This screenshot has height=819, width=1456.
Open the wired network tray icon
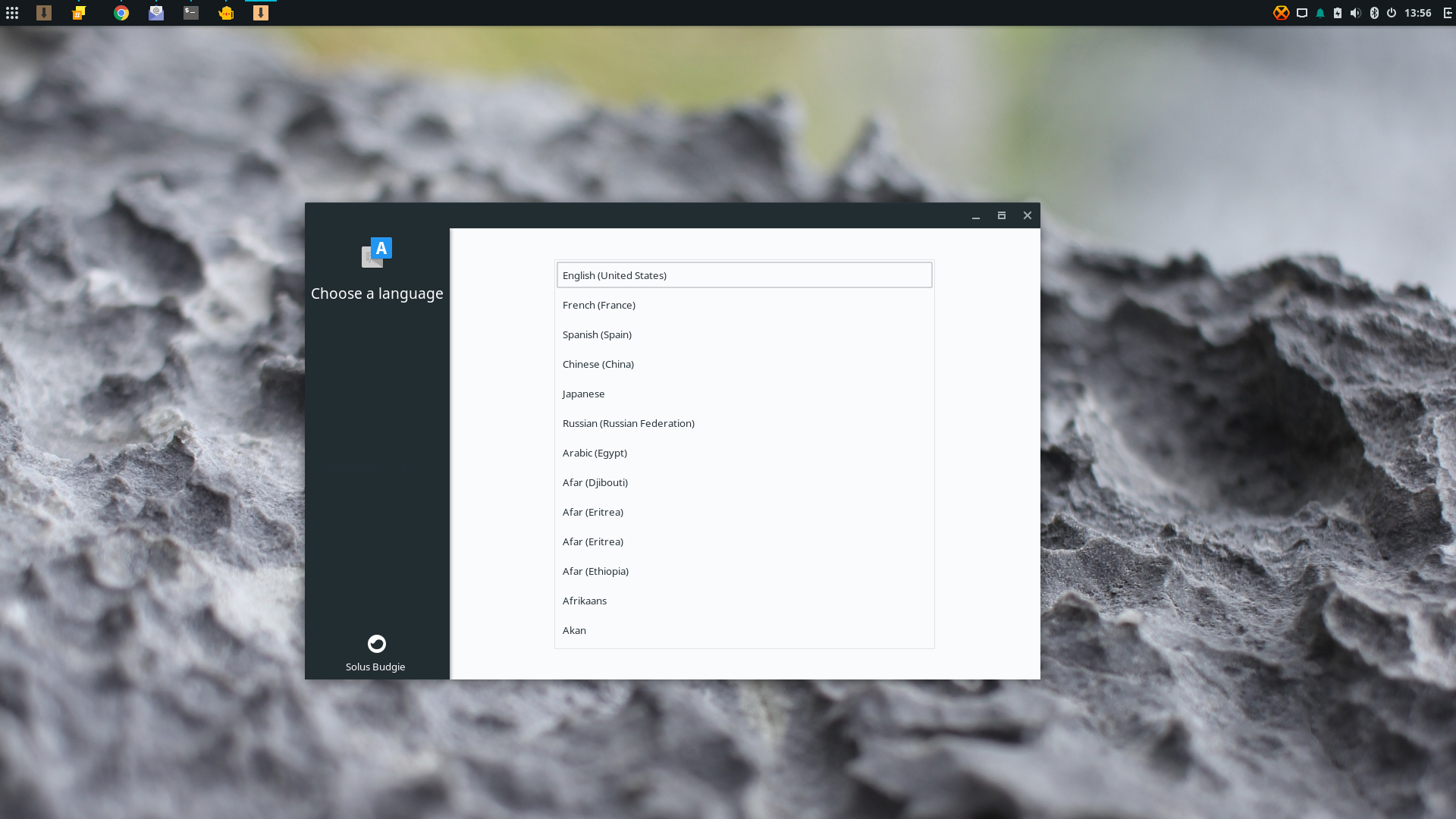(x=1302, y=13)
